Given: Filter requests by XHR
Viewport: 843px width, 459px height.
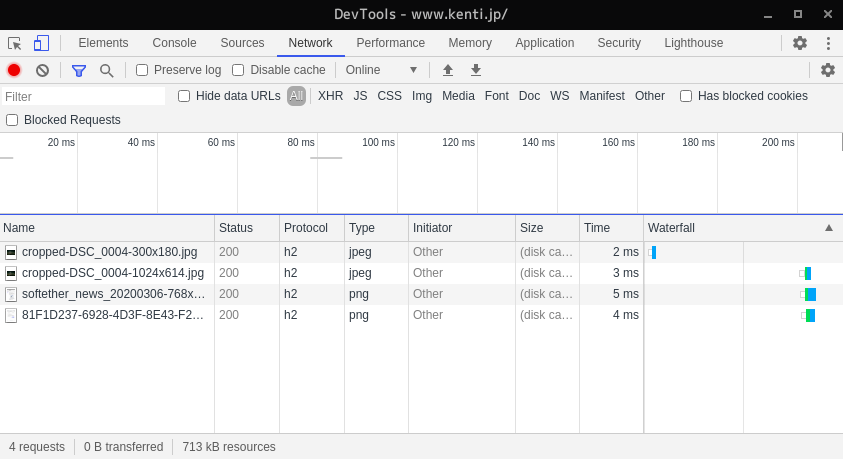Looking at the screenshot, I should (330, 96).
